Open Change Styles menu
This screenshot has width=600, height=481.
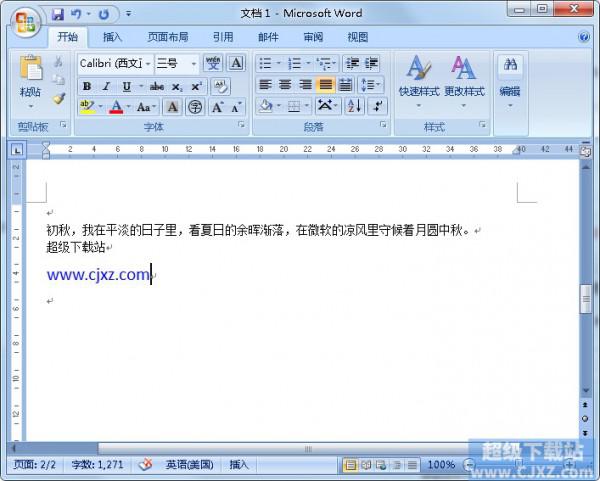click(464, 81)
